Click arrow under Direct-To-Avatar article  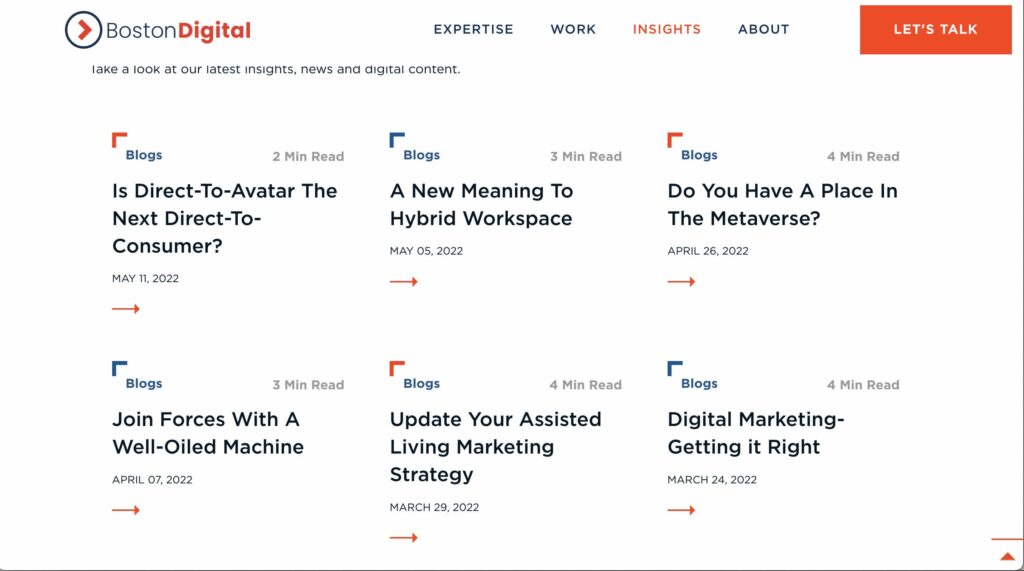point(125,309)
